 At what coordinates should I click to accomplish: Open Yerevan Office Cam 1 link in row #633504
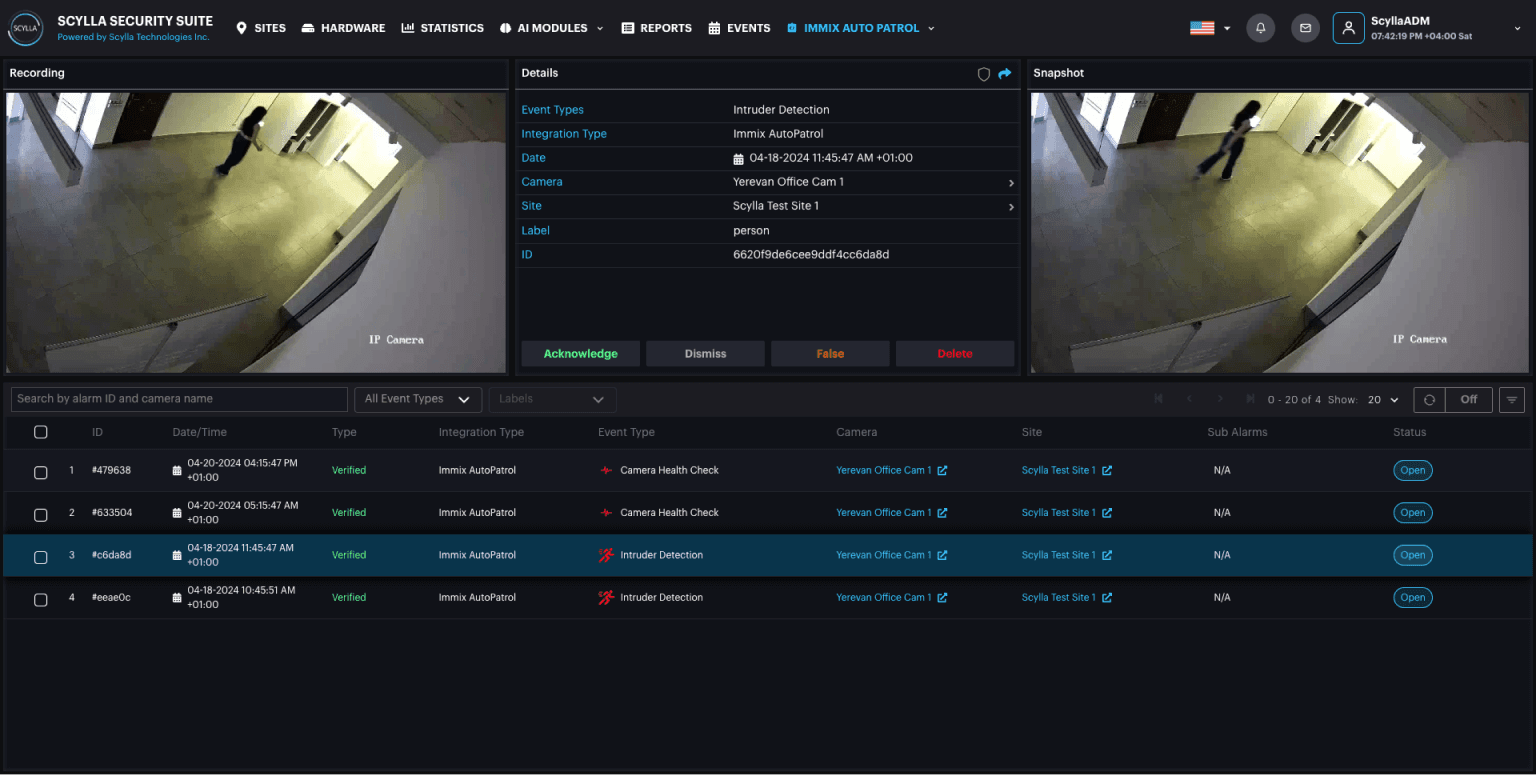pyautogui.click(x=884, y=513)
